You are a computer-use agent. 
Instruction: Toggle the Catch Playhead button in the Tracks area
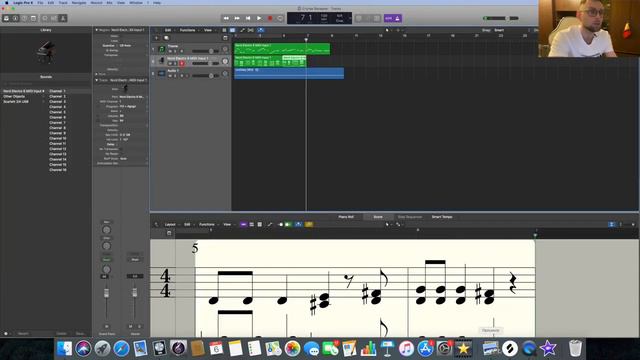click(x=260, y=30)
